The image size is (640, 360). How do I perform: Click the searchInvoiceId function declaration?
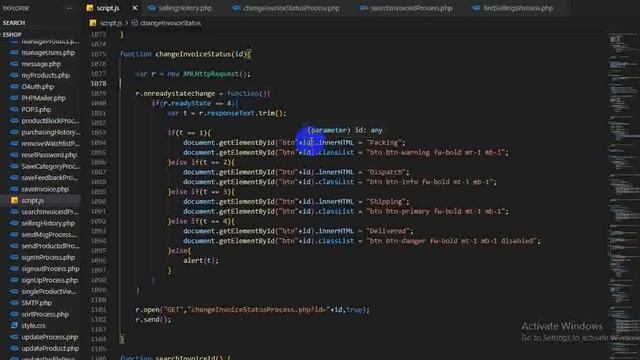[x=176, y=358]
